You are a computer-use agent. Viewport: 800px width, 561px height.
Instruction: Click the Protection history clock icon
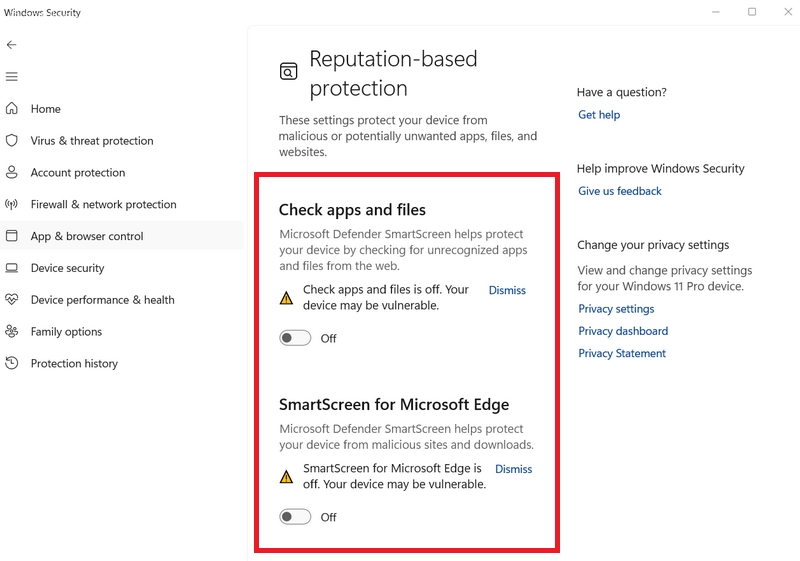point(12,363)
